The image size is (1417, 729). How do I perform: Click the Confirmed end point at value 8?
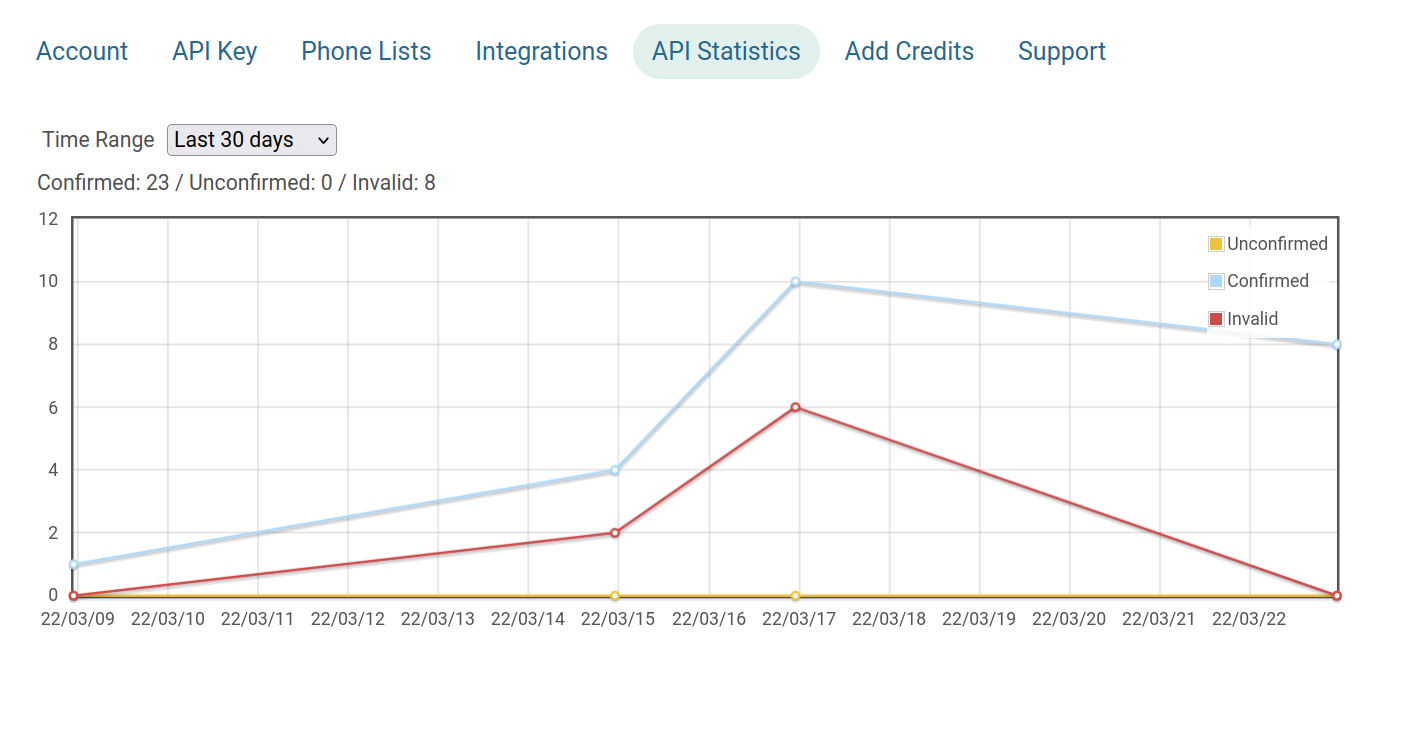[1337, 345]
